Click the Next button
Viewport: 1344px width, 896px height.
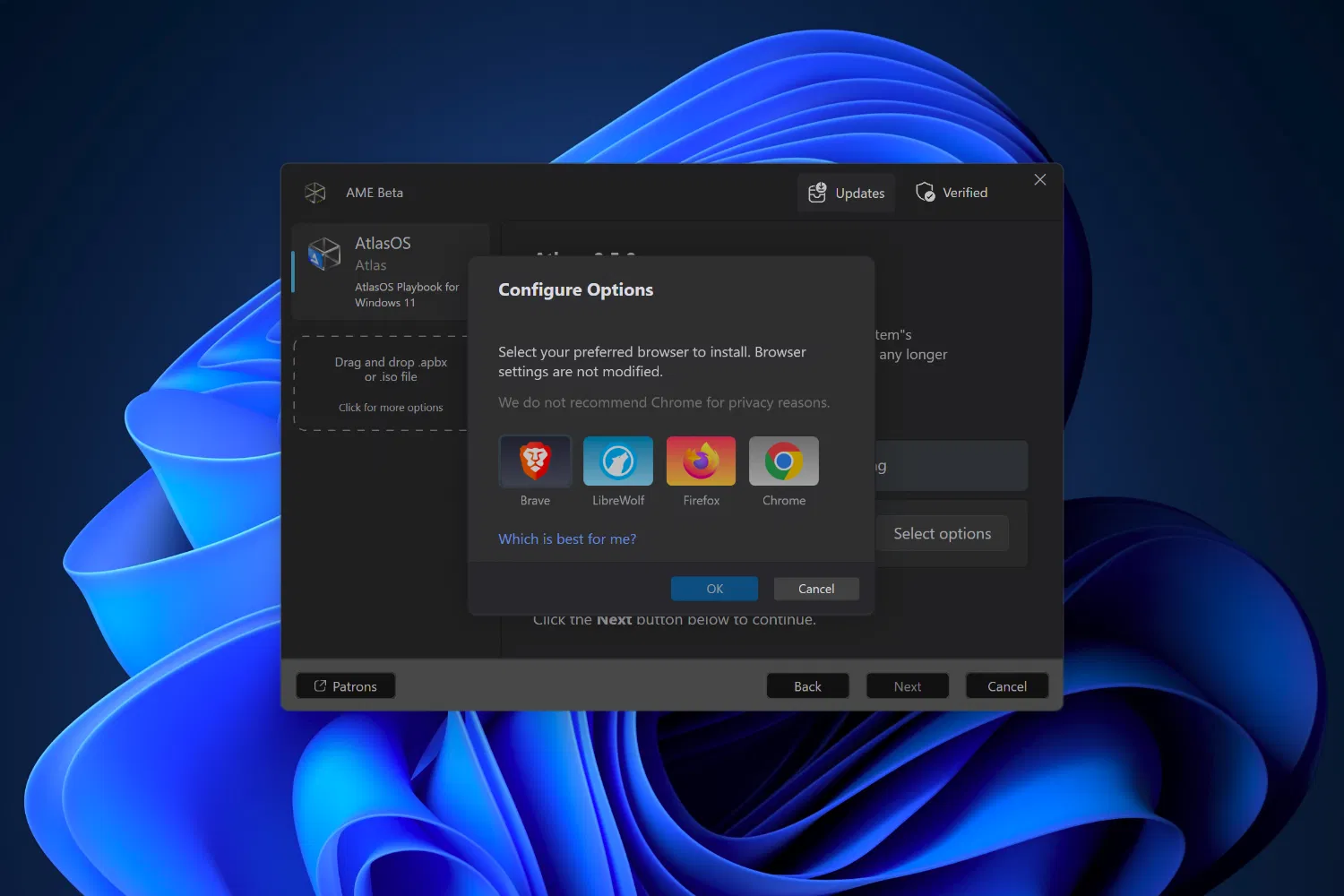point(908,686)
